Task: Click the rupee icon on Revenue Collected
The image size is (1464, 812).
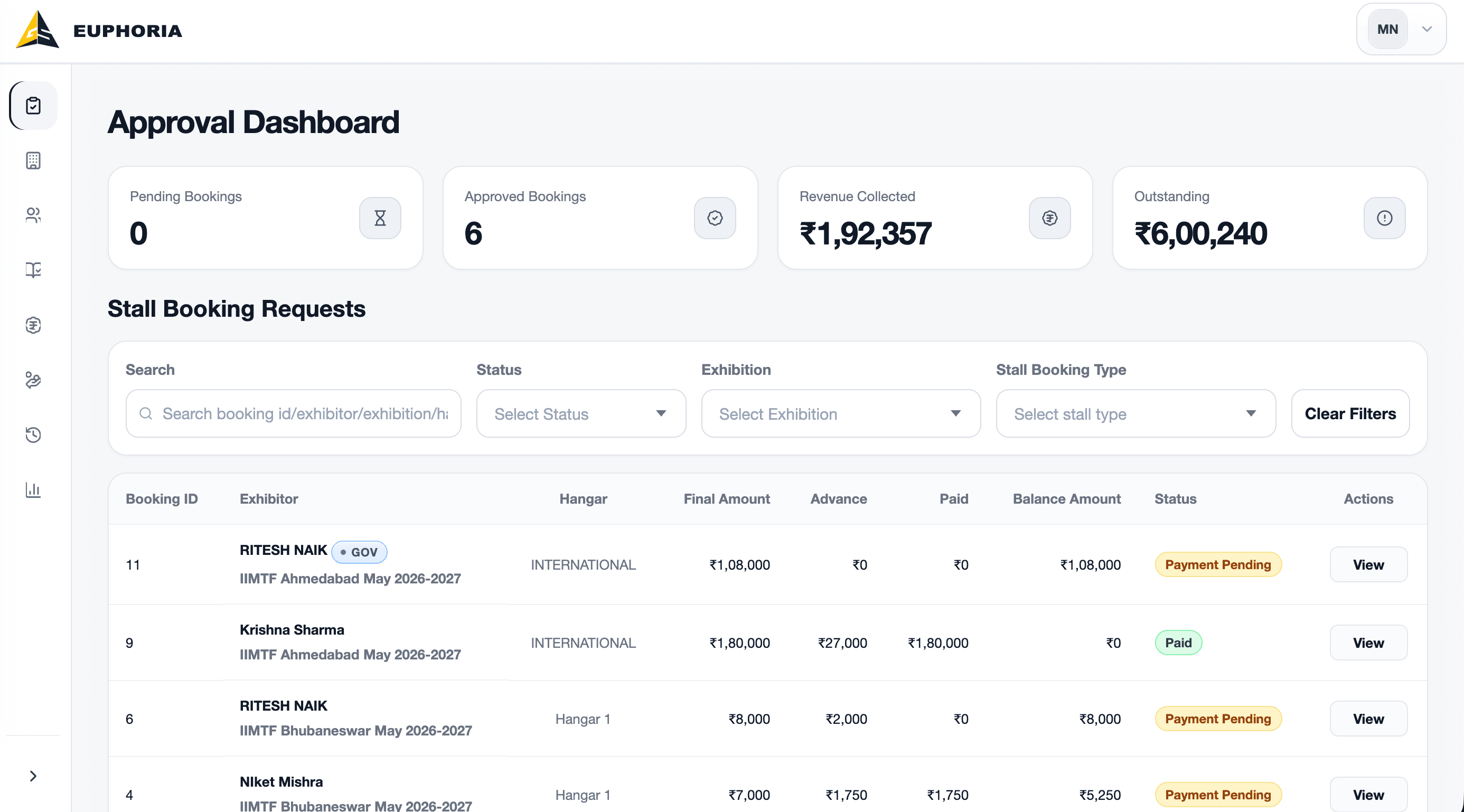Action: point(1050,218)
